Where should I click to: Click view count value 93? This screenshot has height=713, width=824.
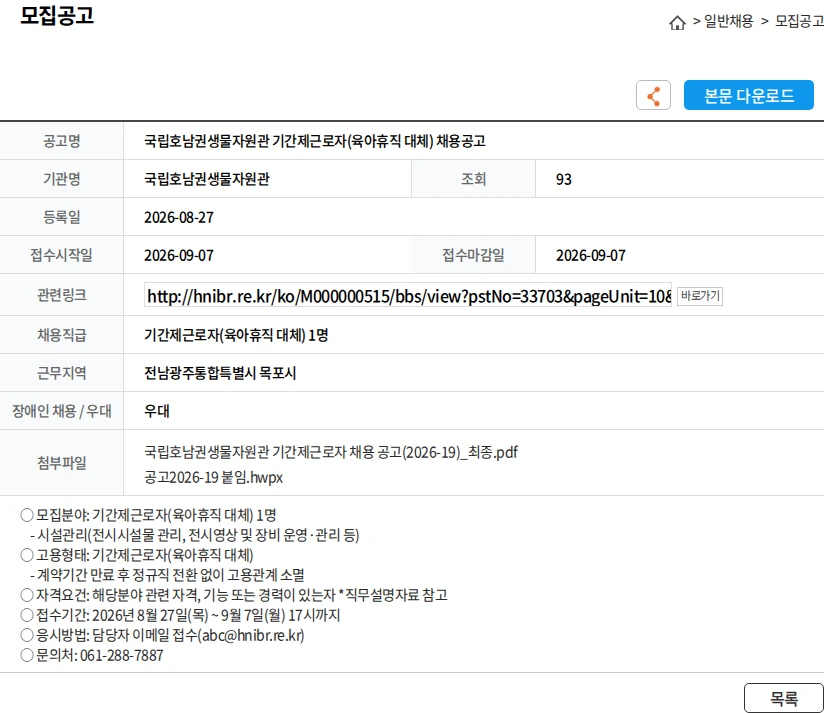click(x=563, y=180)
